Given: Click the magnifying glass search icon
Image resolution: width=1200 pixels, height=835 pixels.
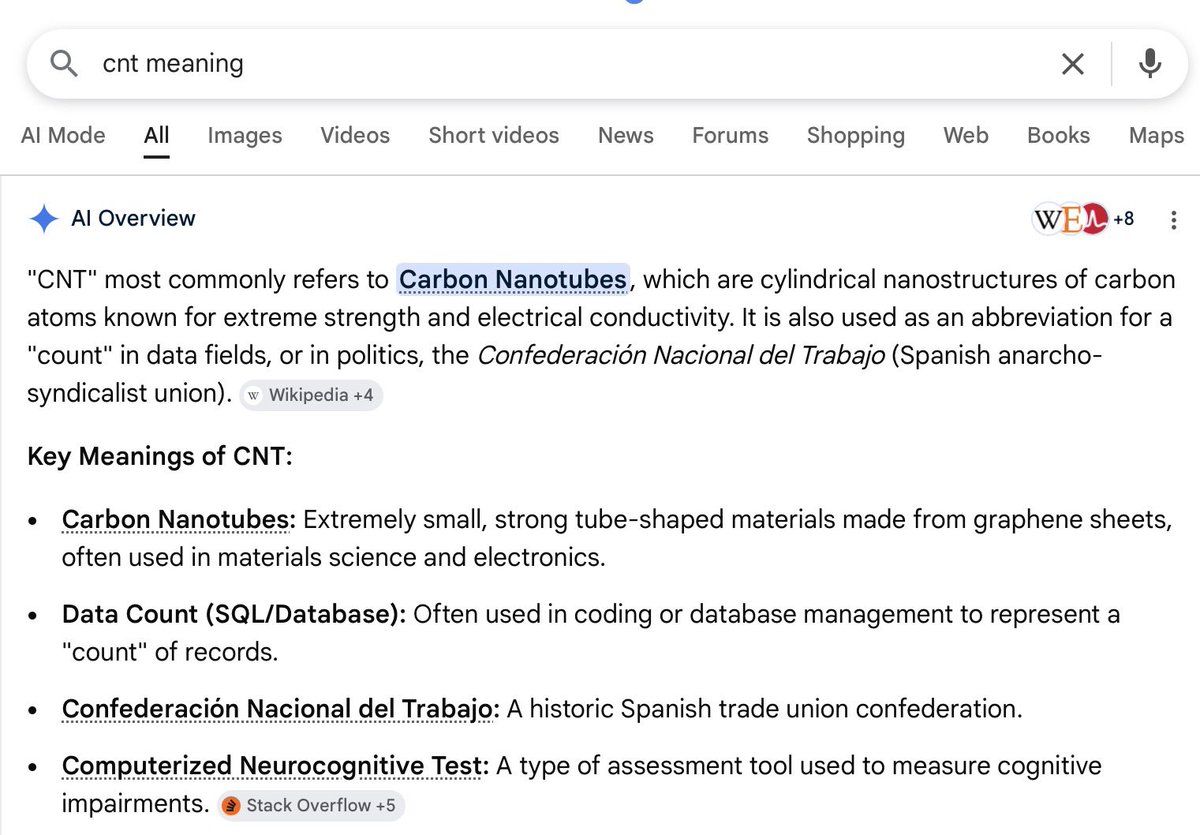Looking at the screenshot, I should [x=64, y=64].
